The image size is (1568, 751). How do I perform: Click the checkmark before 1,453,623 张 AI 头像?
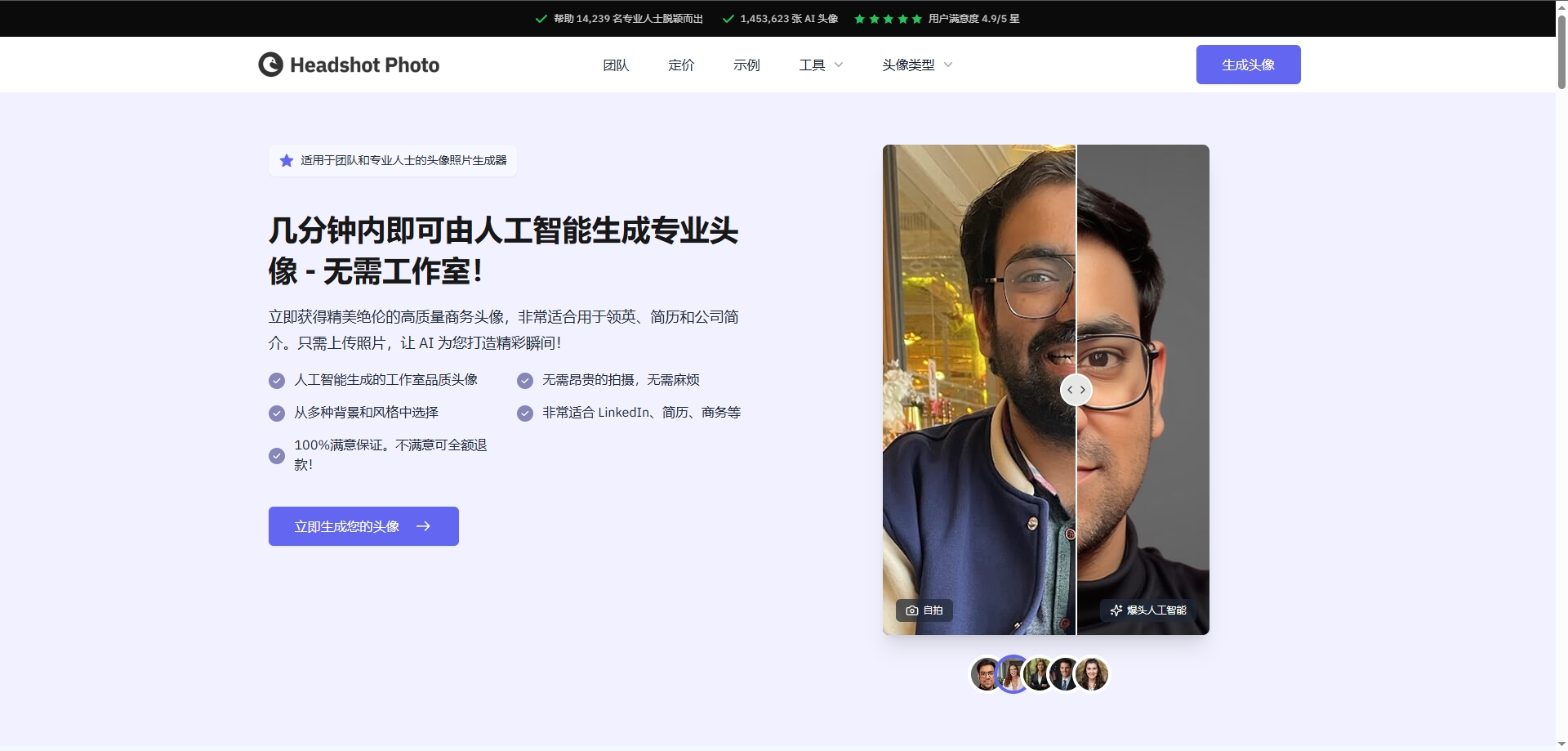pos(728,19)
